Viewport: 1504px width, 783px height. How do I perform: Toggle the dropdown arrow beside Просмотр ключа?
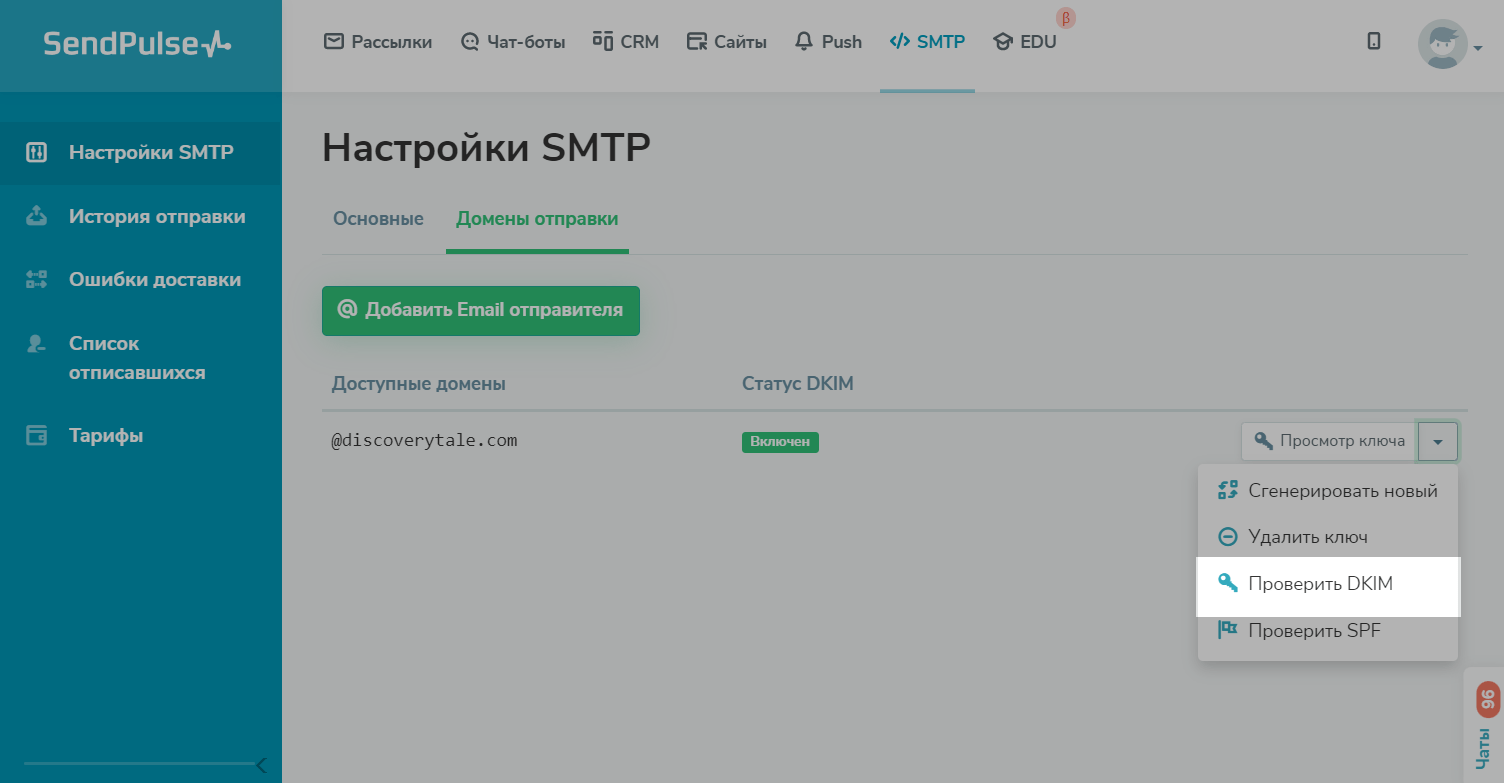pos(1438,441)
